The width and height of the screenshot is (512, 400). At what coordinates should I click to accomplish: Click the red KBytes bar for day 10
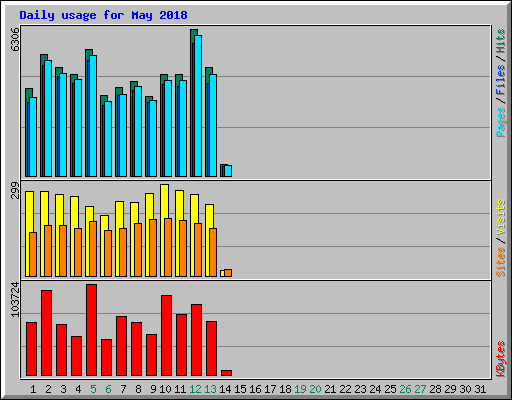click(167, 335)
